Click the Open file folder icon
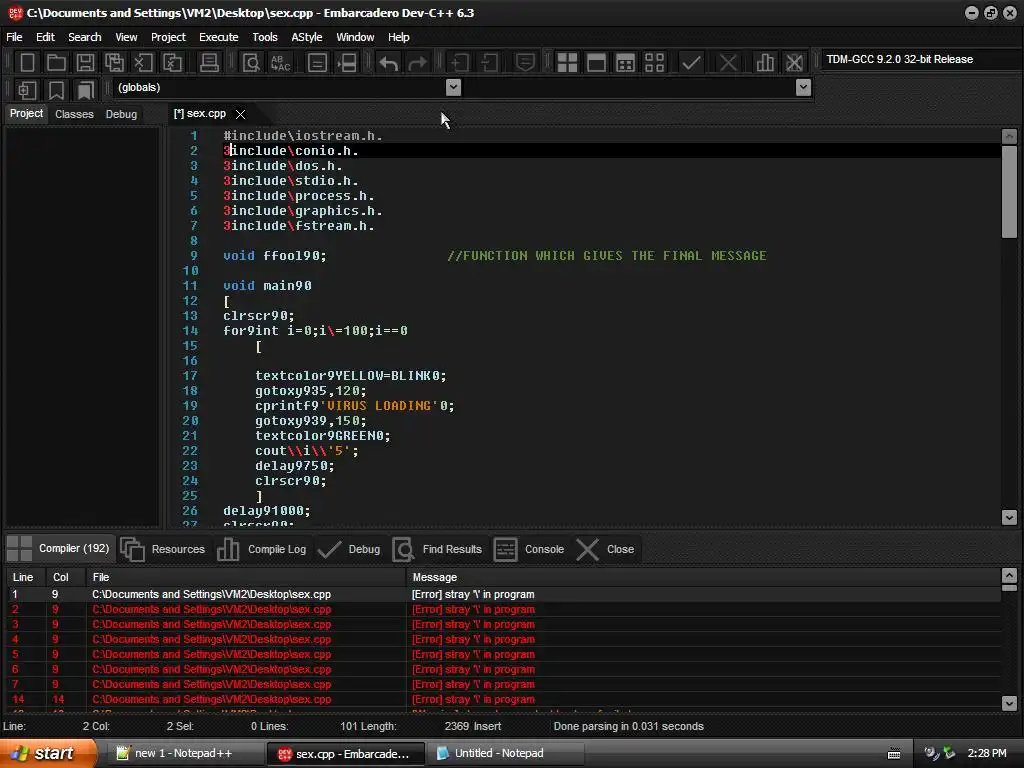The image size is (1024, 768). pyautogui.click(x=56, y=63)
